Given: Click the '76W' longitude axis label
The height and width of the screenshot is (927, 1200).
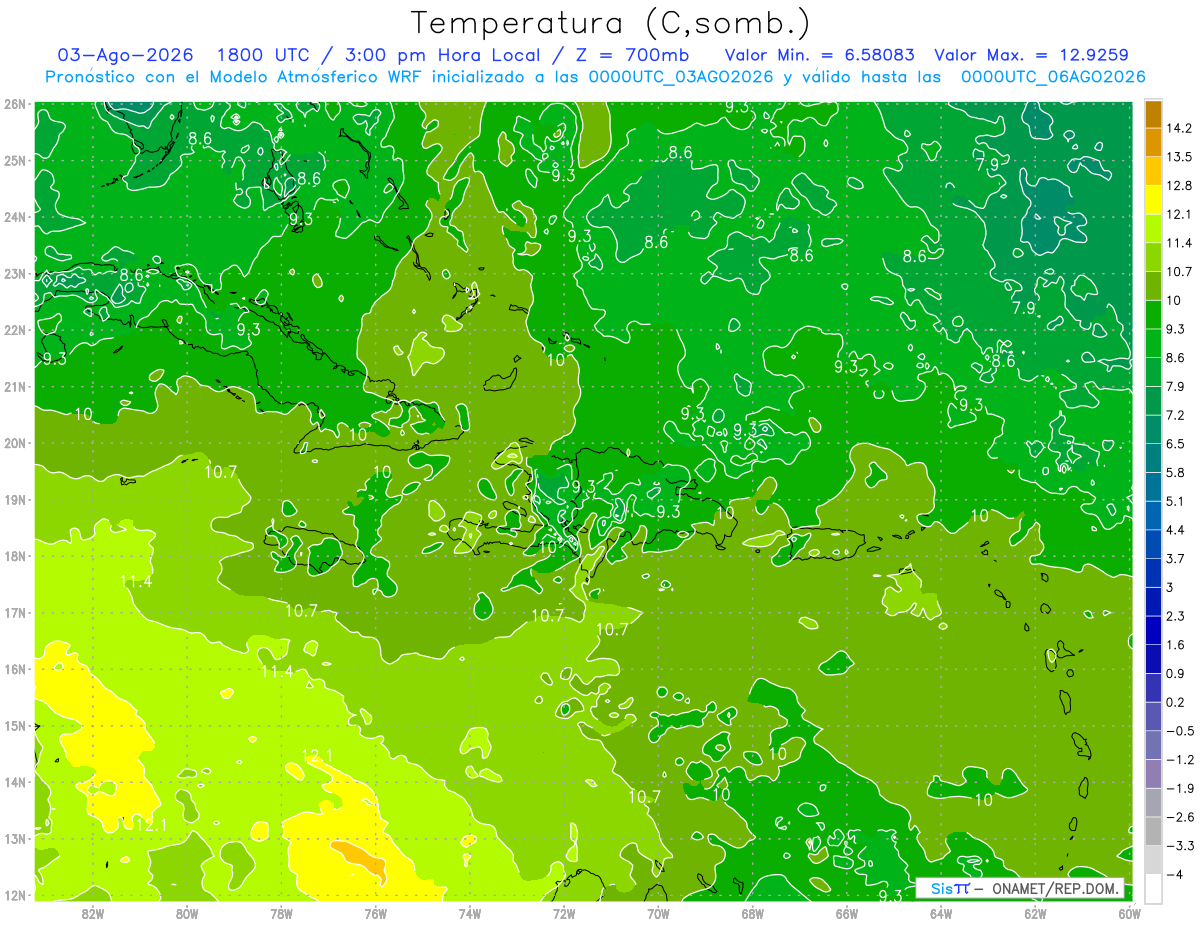Looking at the screenshot, I should coord(375,913).
